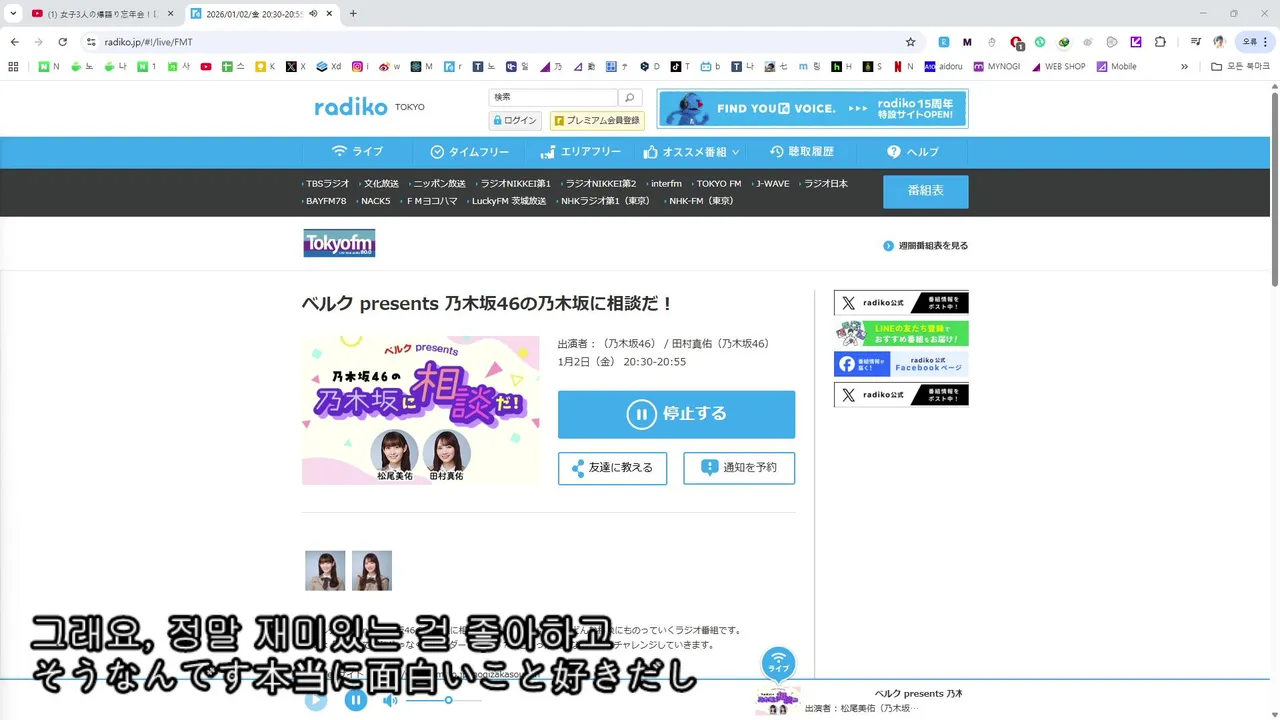Open the radiko Facebook page banner
Image resolution: width=1280 pixels, height=720 pixels.
901,364
